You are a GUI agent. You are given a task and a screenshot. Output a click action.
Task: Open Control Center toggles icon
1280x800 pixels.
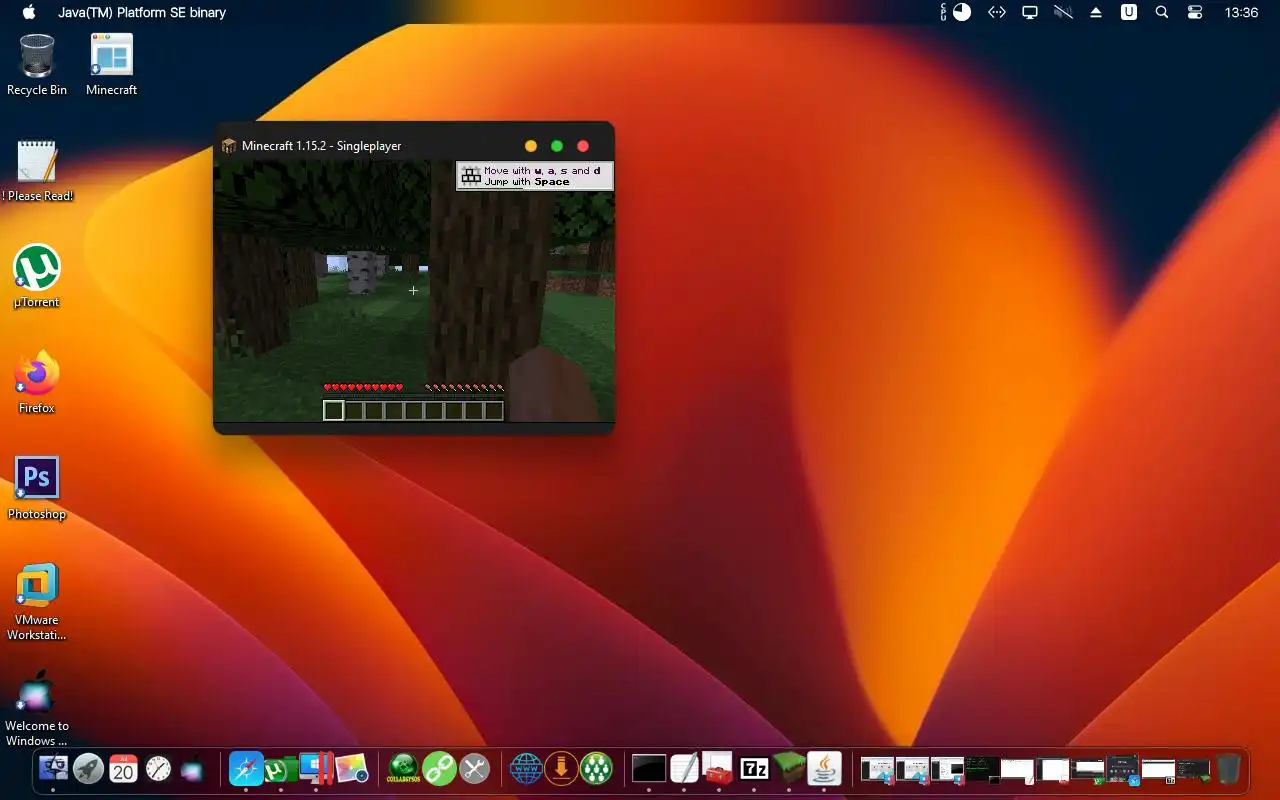coord(1195,12)
